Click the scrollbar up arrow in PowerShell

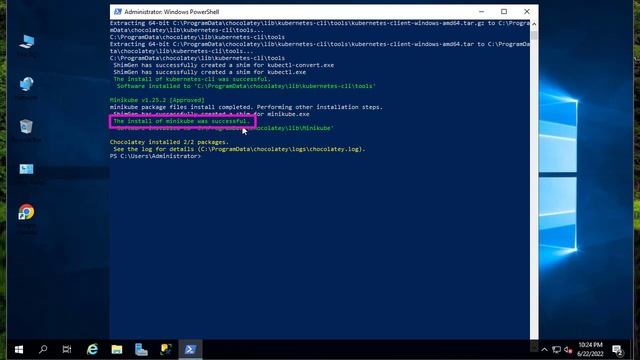534,24
